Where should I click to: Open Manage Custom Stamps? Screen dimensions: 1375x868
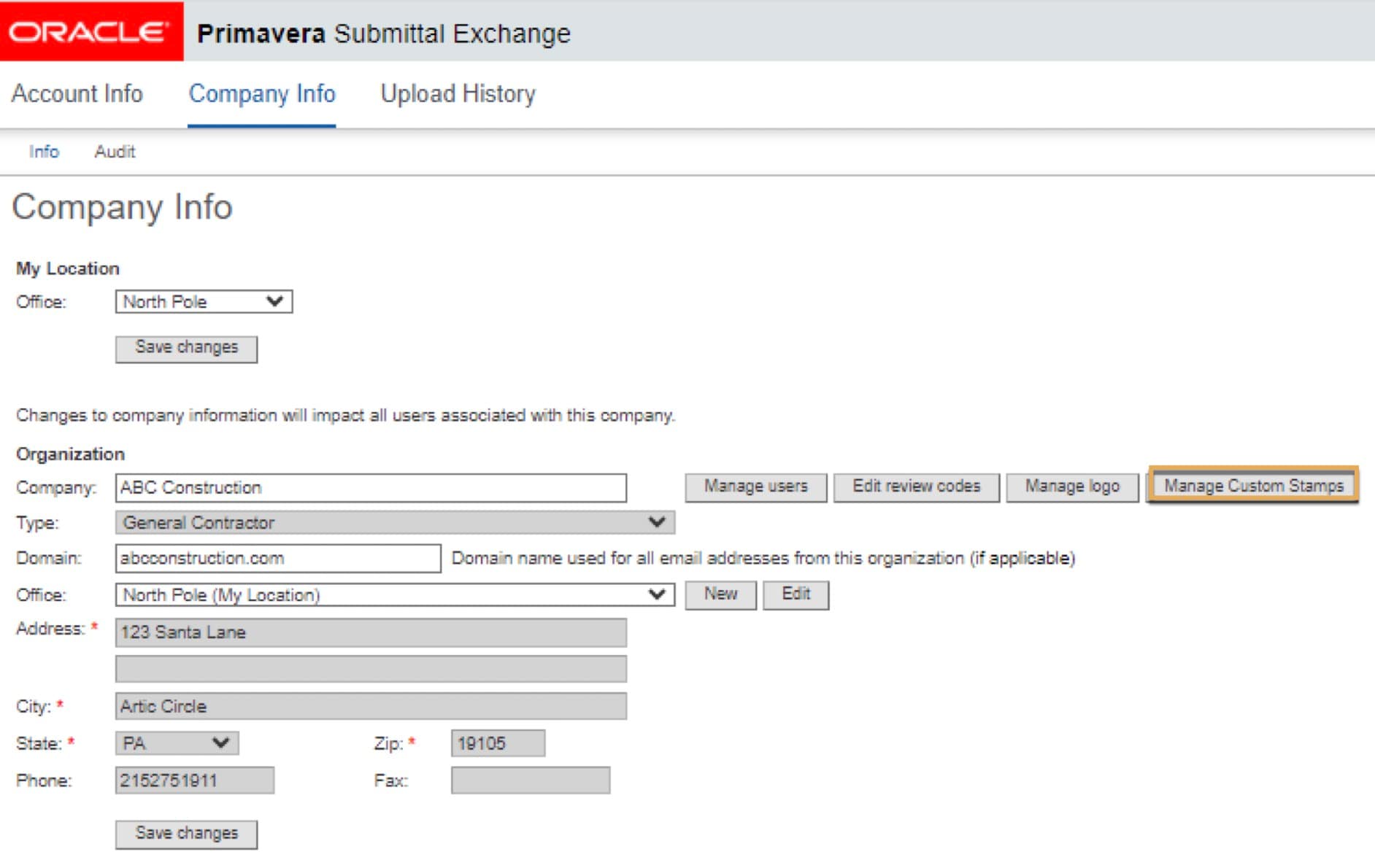click(x=1253, y=486)
